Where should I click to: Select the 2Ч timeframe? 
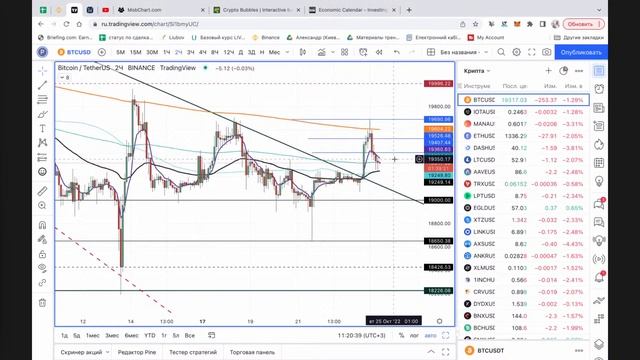pos(178,52)
